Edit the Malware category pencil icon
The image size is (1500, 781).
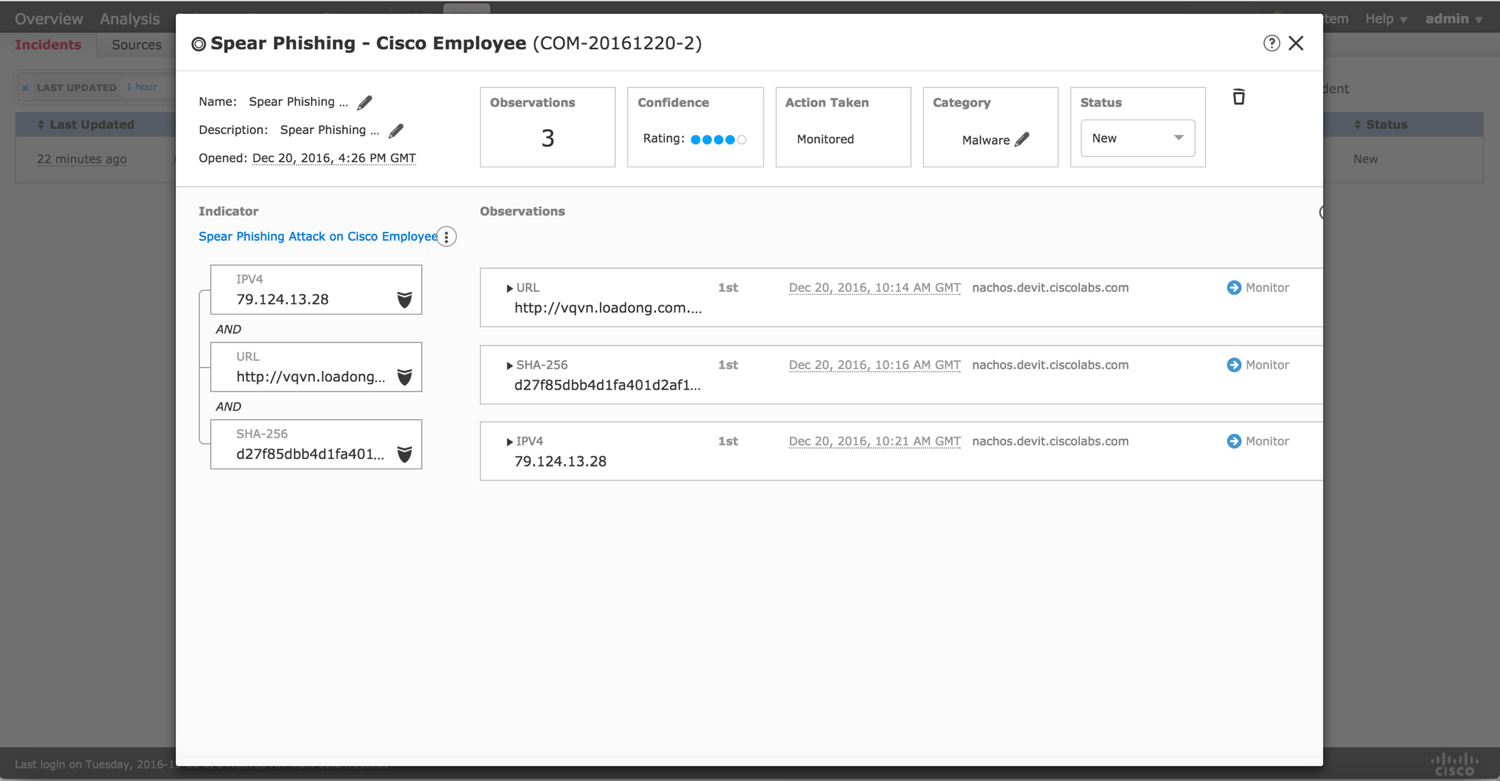tap(1022, 140)
